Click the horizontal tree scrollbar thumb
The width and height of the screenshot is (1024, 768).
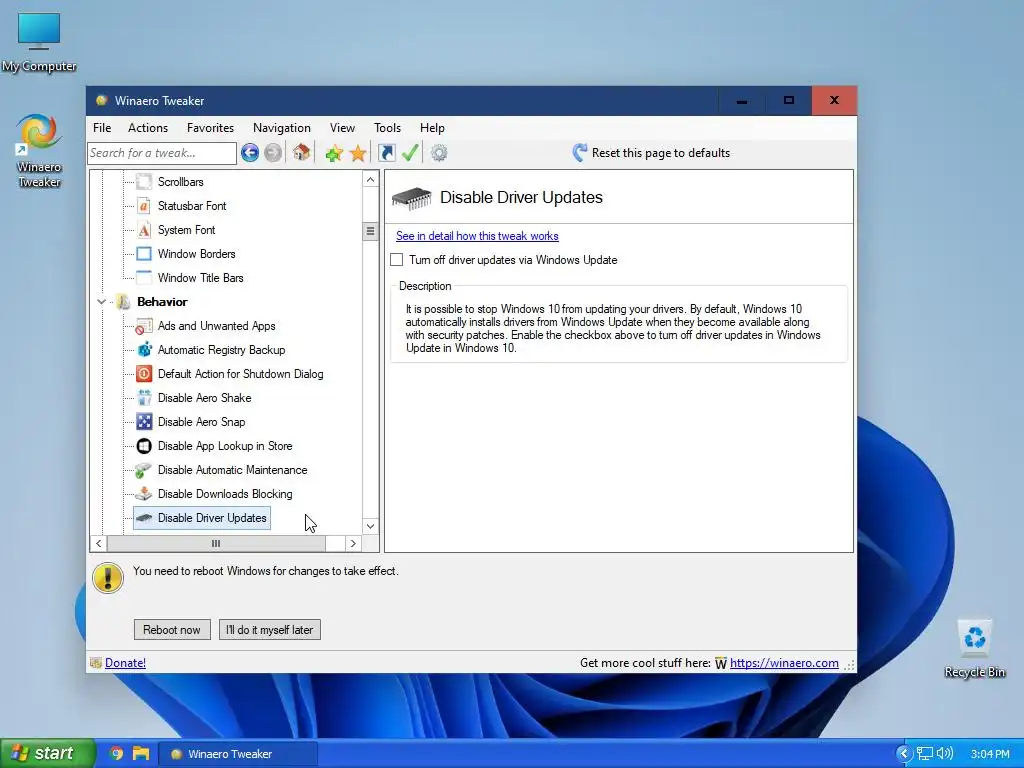tap(216, 543)
